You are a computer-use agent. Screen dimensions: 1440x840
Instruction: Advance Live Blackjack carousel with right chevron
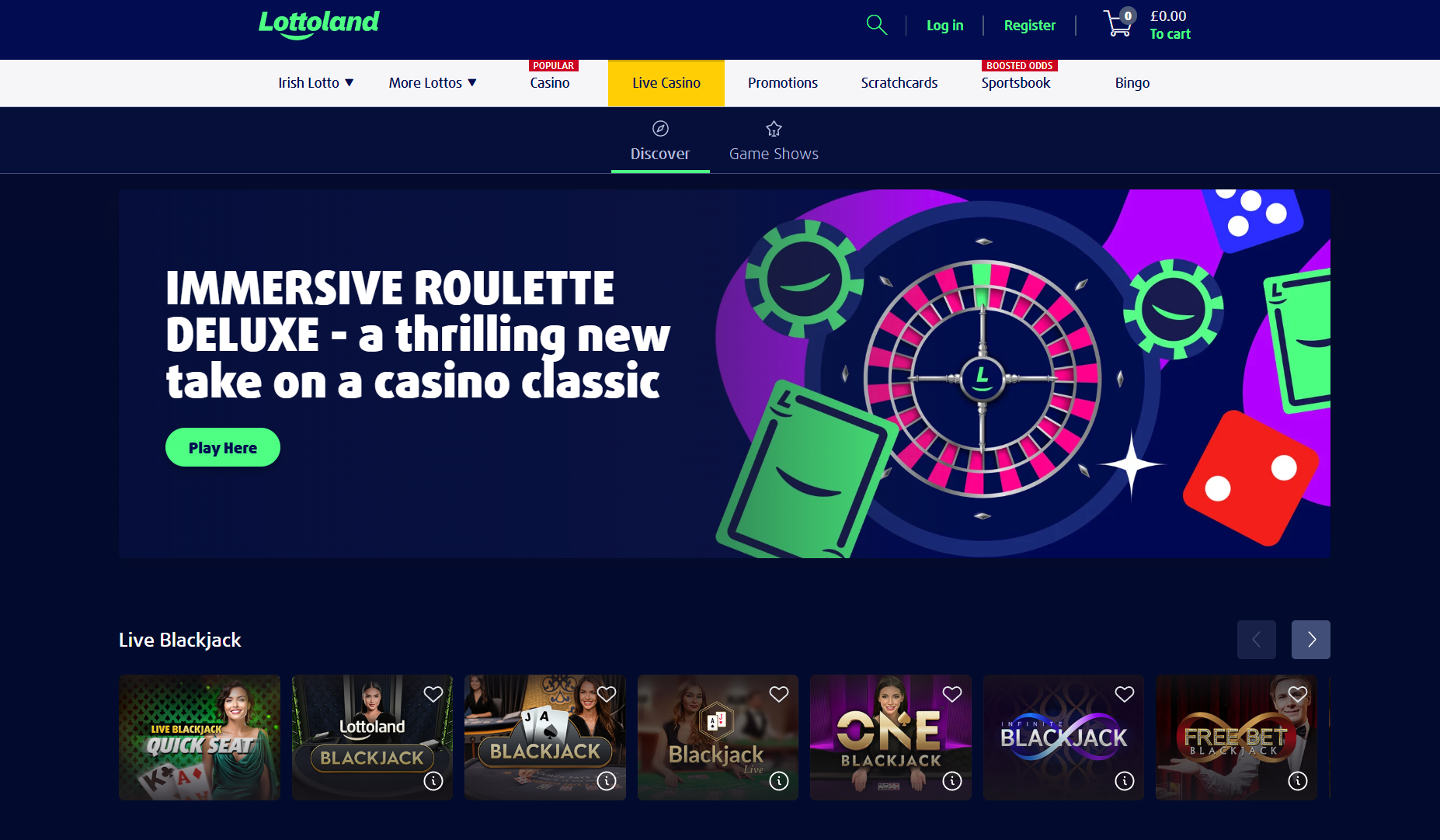(1311, 640)
